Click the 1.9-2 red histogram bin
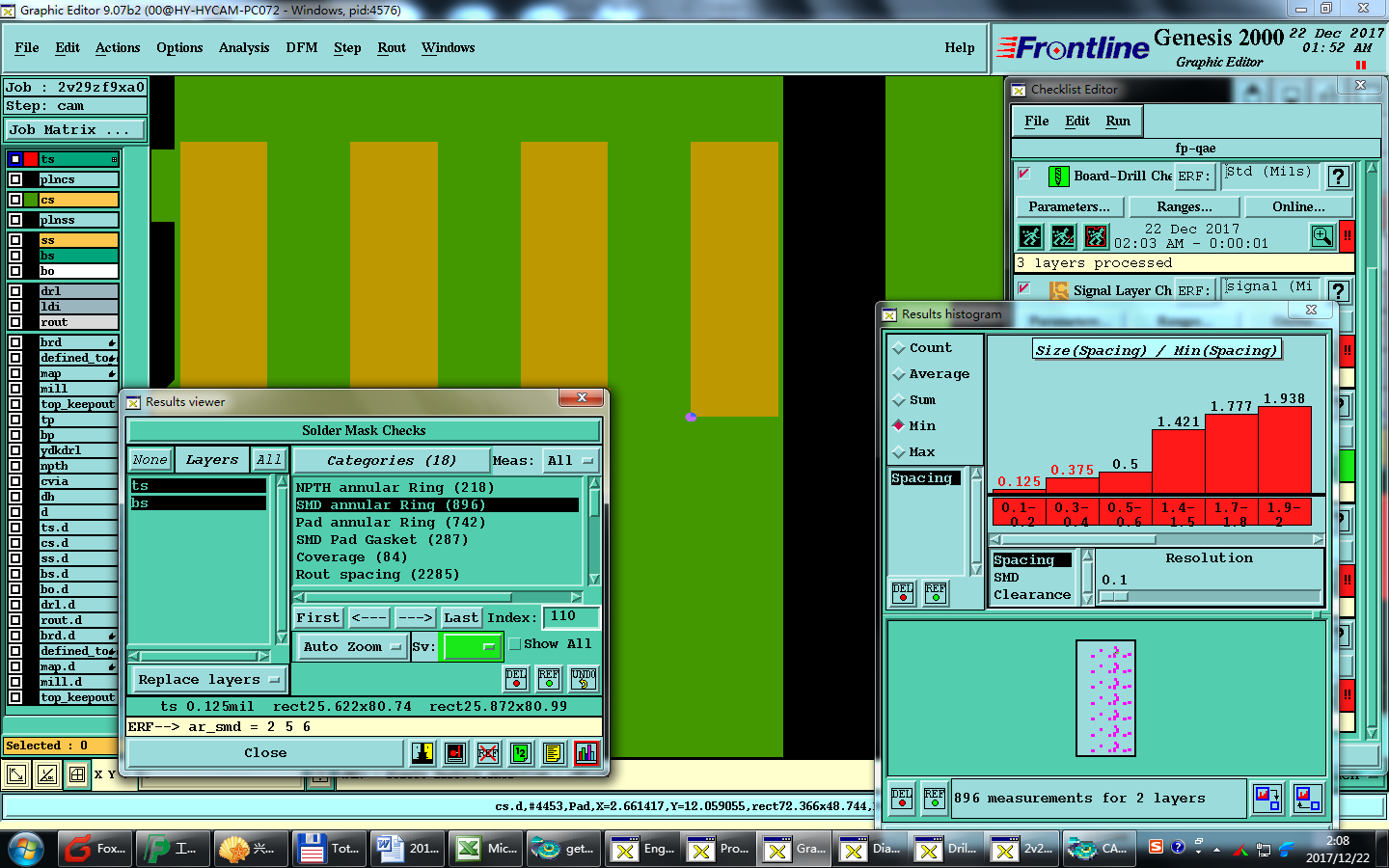The image size is (1389, 868). [1286, 513]
